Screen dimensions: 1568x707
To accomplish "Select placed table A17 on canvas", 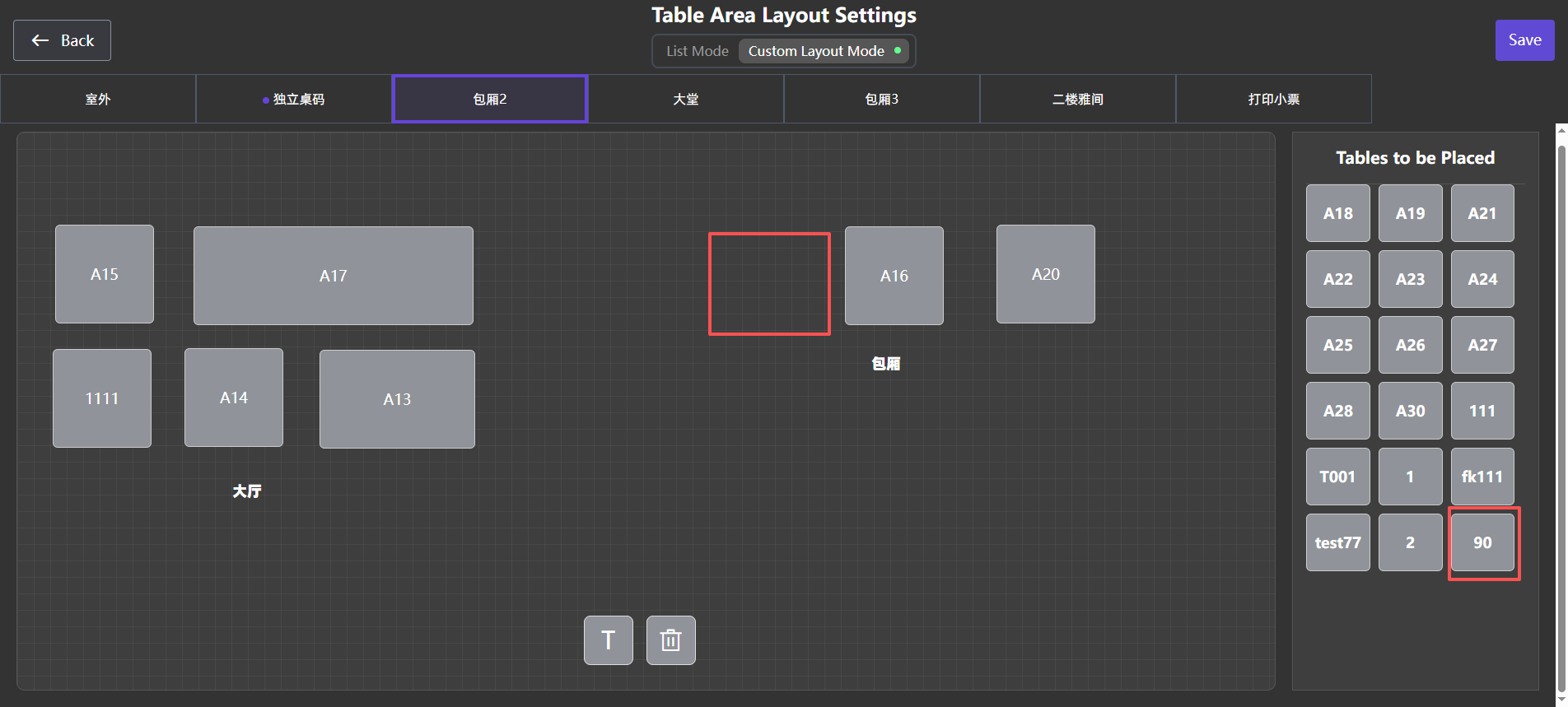I will tap(333, 276).
